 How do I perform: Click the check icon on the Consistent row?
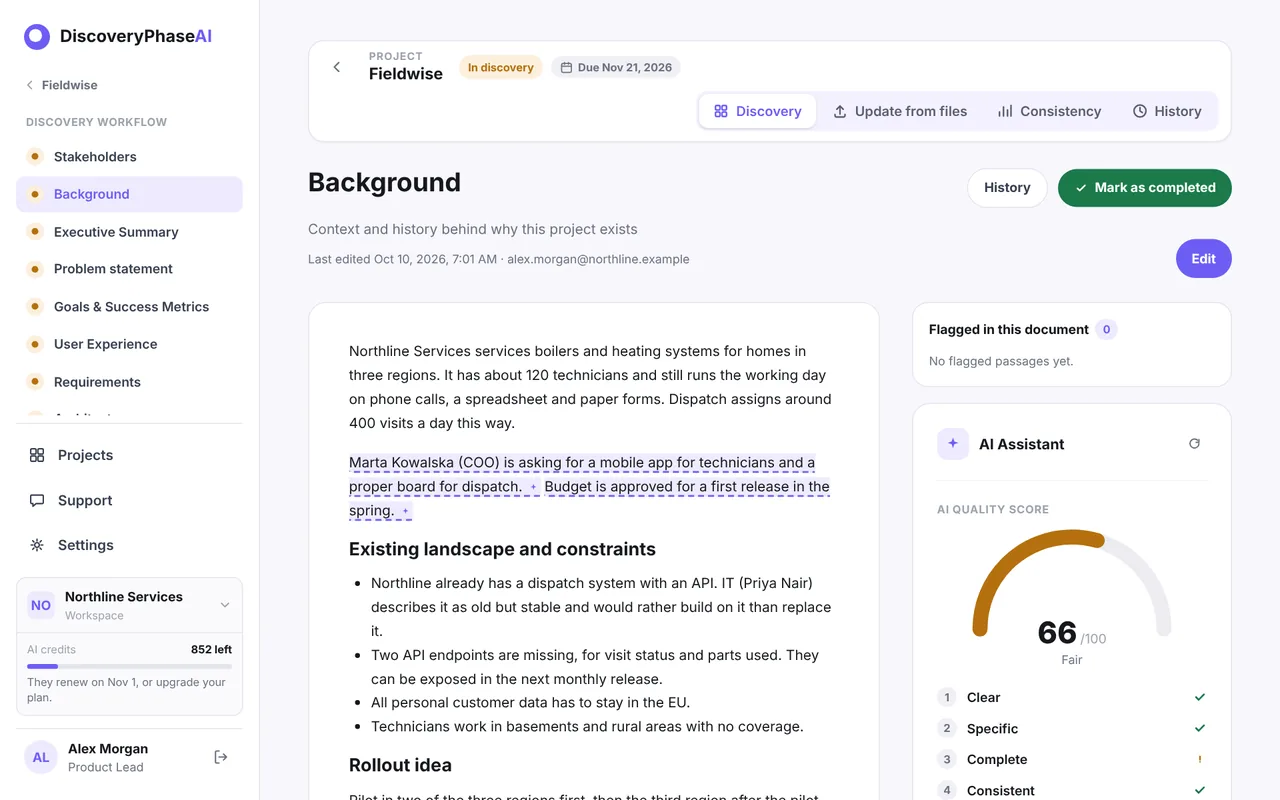coord(1200,790)
